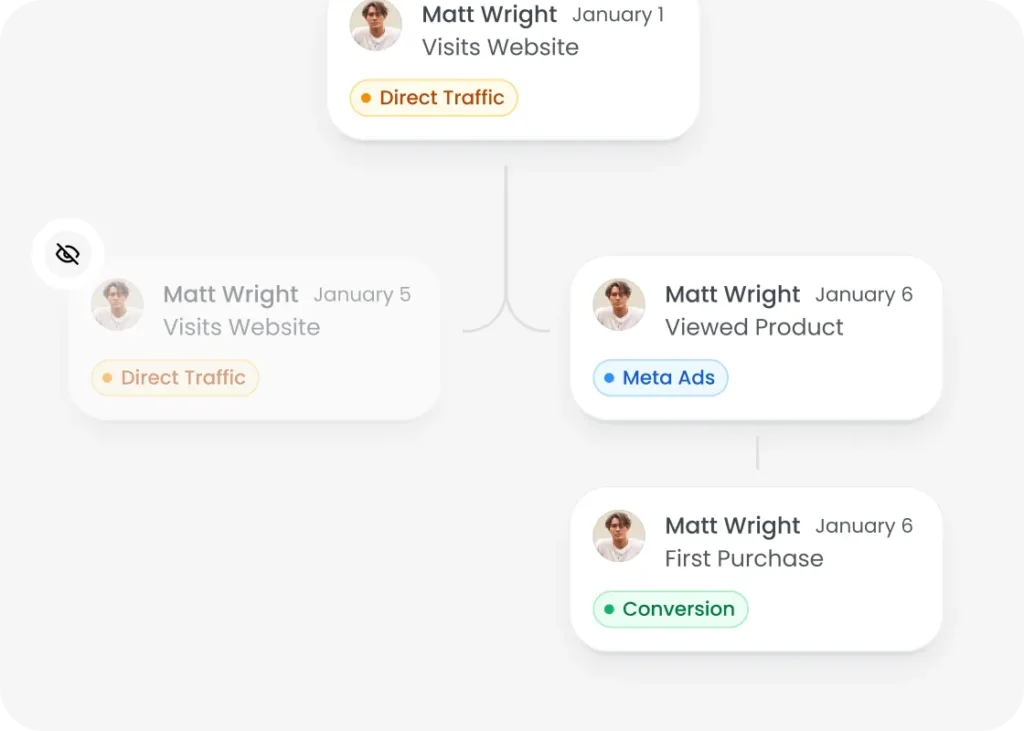Click the January 6 date on Viewed Product card
This screenshot has height=731, width=1024.
pyautogui.click(x=864, y=295)
